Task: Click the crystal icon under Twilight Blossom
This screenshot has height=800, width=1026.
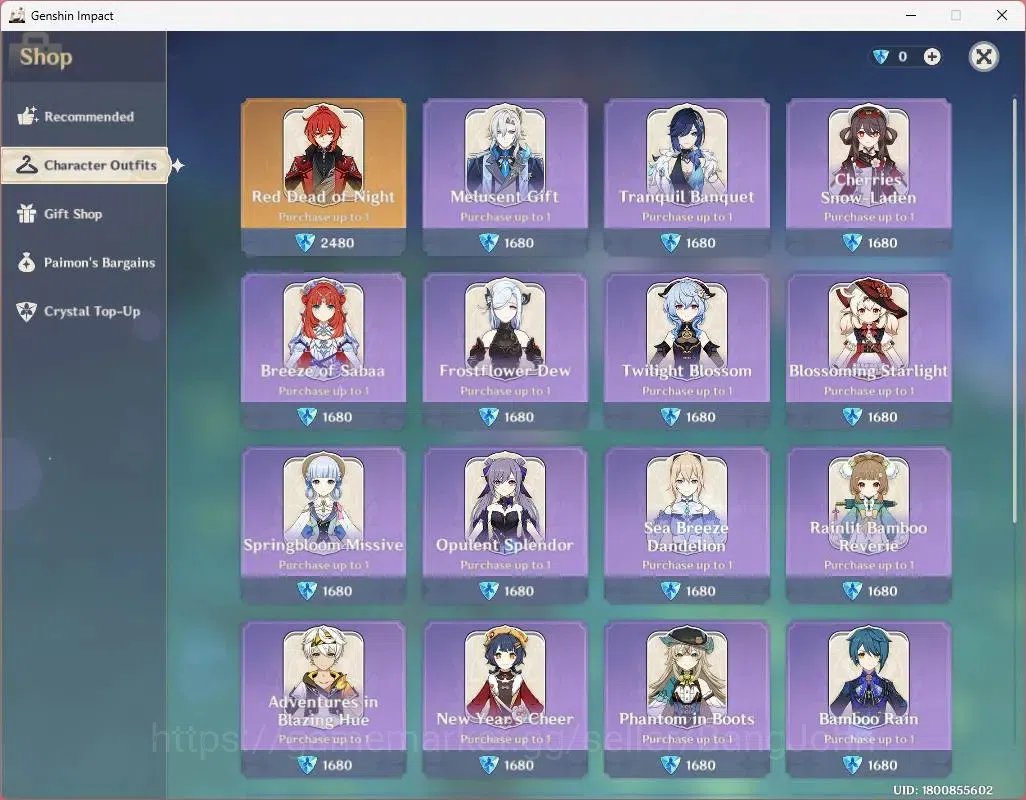Action: pyautogui.click(x=671, y=417)
